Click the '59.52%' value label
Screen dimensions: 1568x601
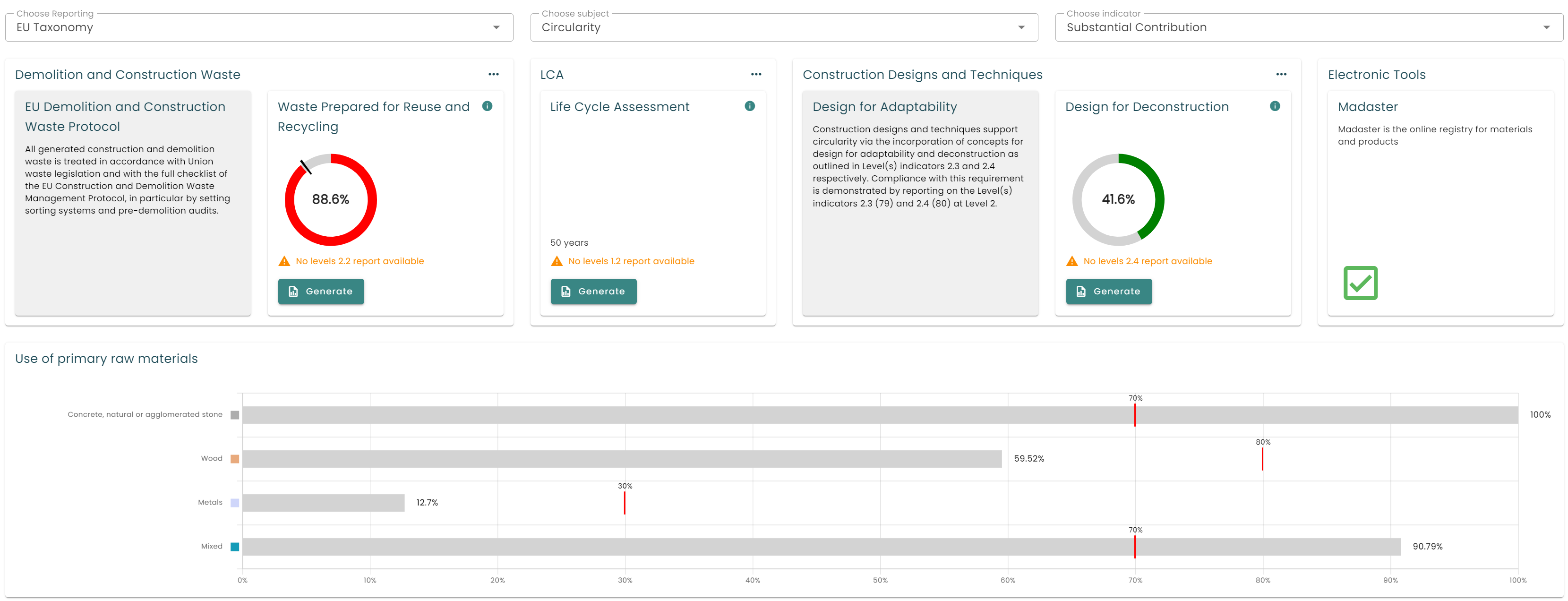coord(1028,458)
